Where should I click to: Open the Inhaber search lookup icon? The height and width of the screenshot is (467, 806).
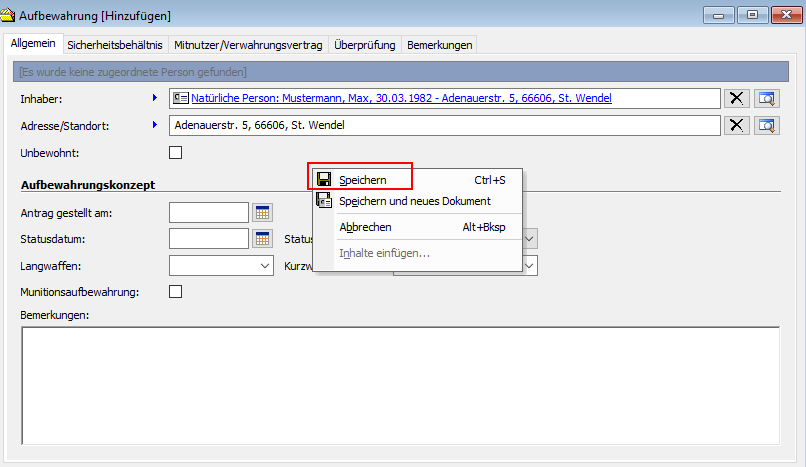(x=767, y=98)
